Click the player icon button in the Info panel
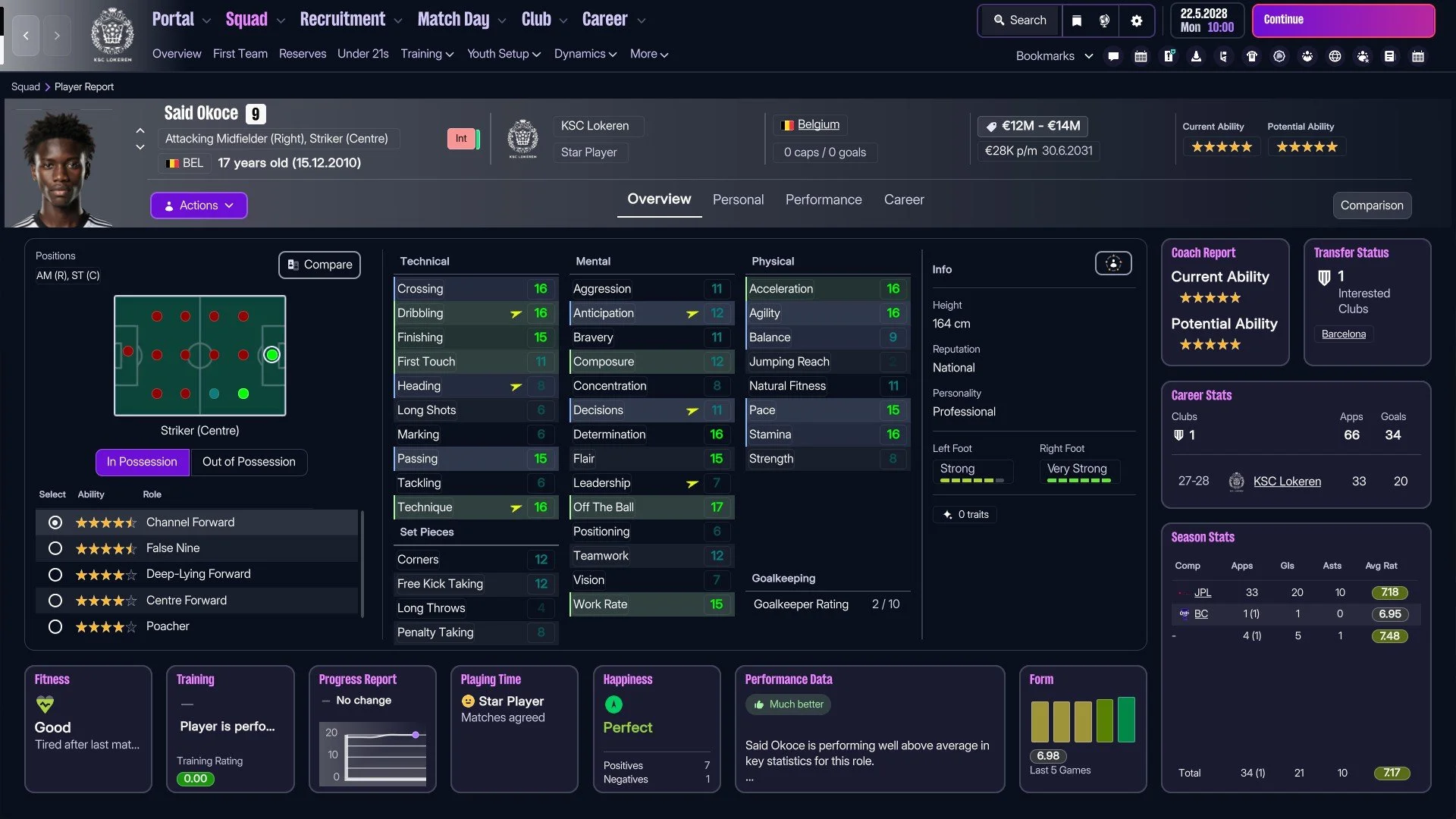The height and width of the screenshot is (819, 1456). [x=1112, y=263]
